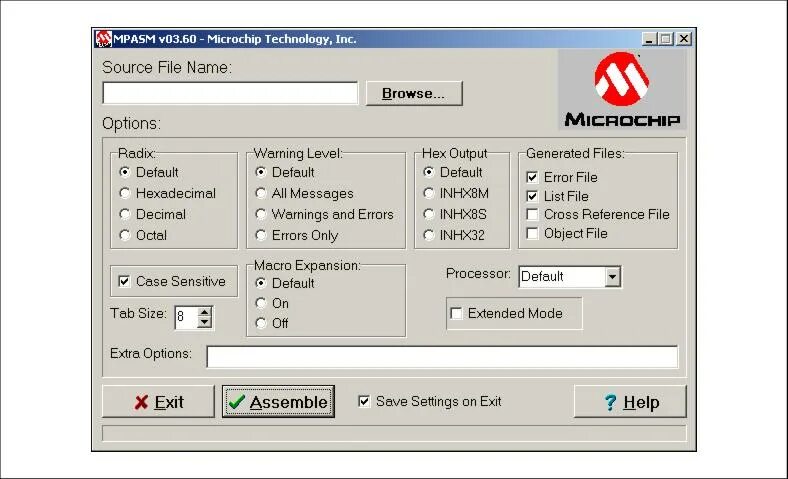Click the Tab Size value field

click(x=186, y=317)
